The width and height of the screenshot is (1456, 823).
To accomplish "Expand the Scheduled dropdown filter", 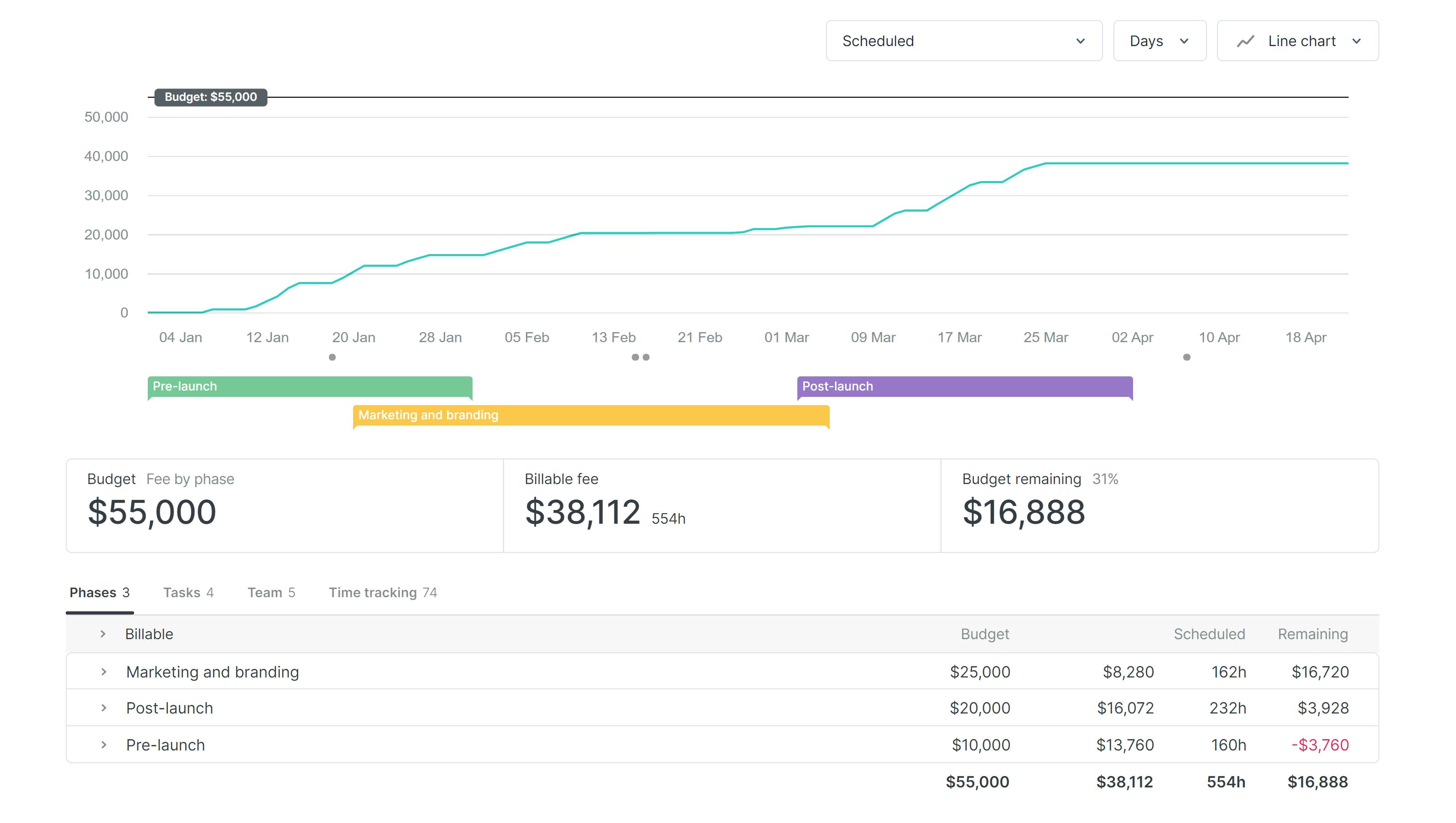I will (962, 41).
